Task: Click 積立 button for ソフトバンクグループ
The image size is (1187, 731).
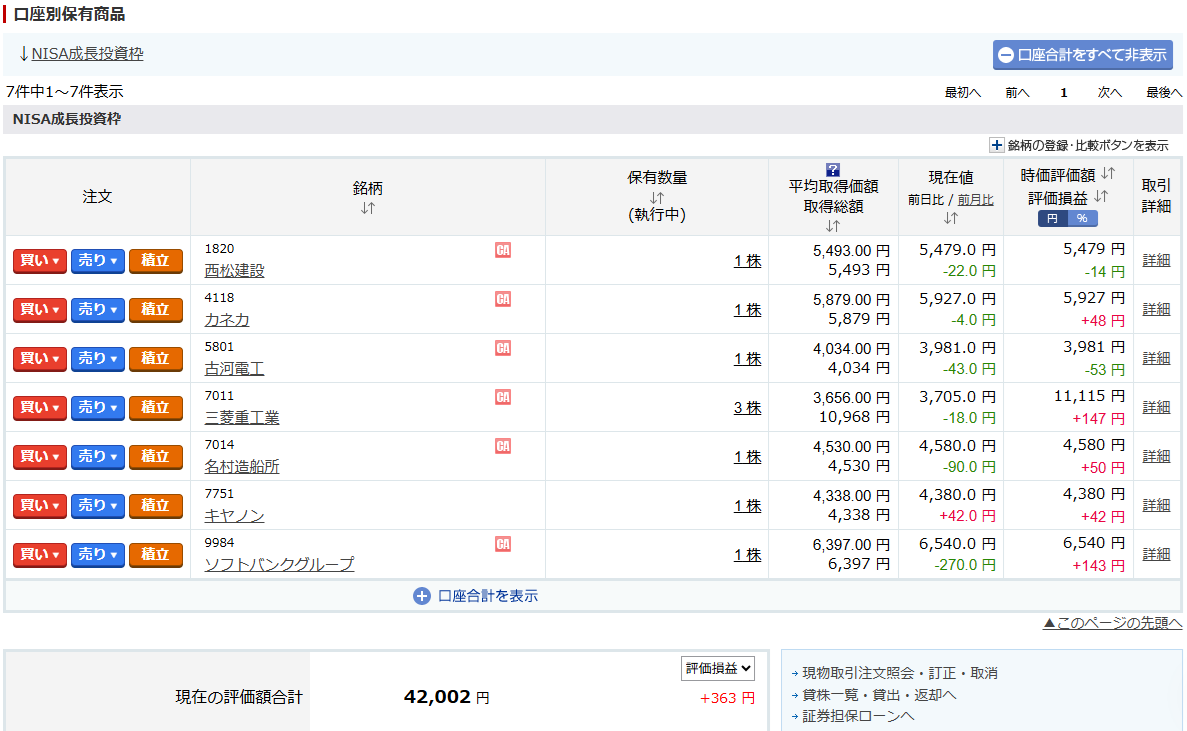Action: tap(156, 555)
